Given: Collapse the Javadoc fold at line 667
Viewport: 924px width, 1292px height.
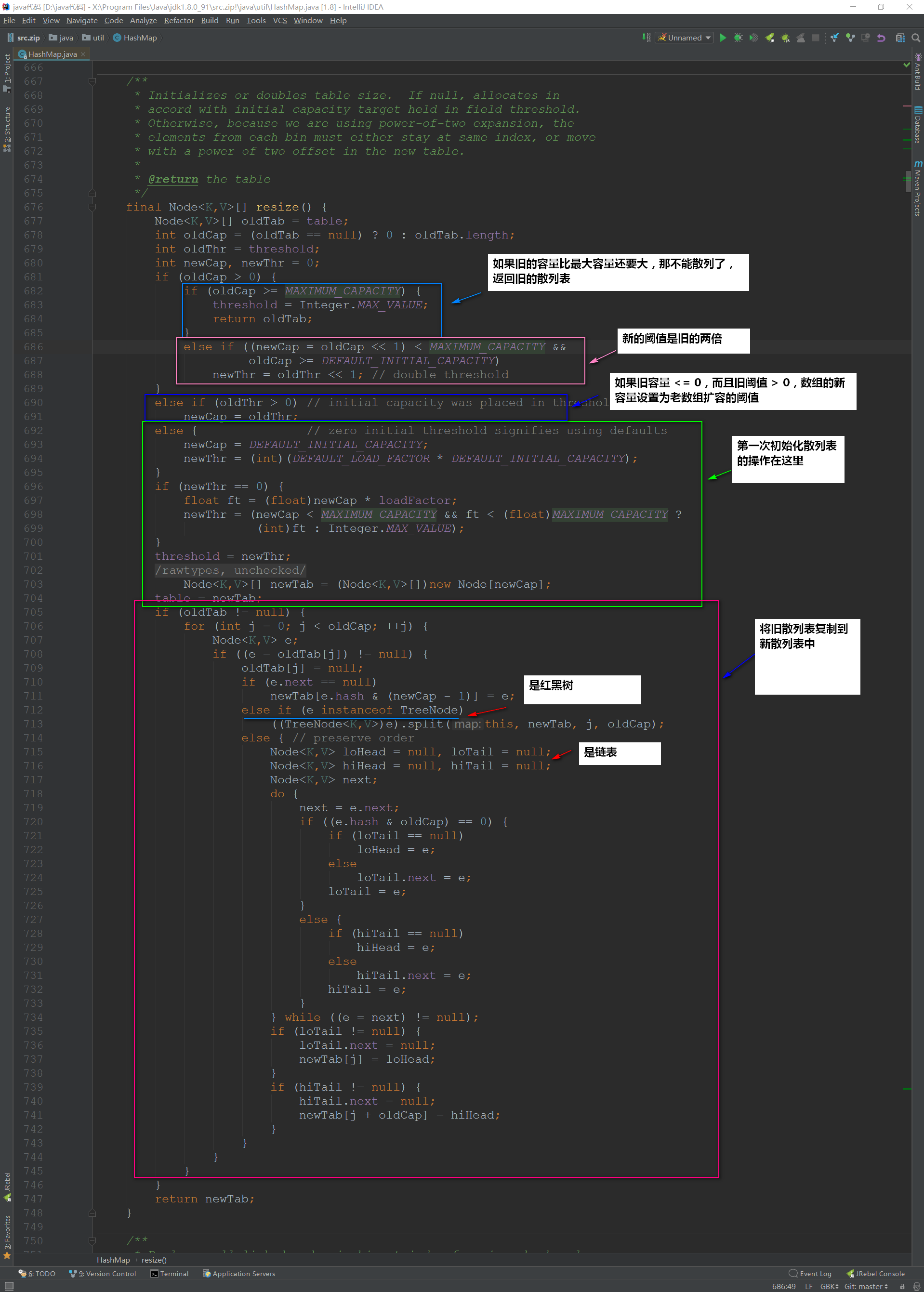Looking at the screenshot, I should click(x=92, y=81).
